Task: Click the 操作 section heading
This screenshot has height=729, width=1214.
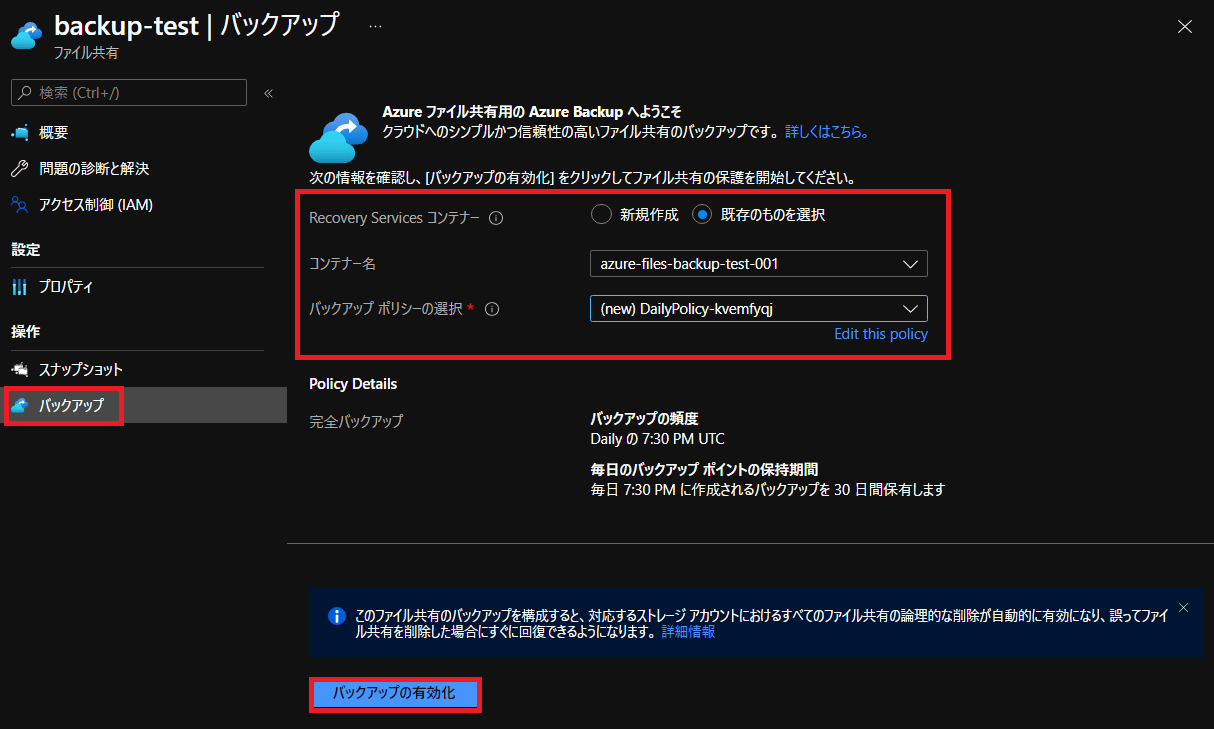Action: (x=26, y=332)
